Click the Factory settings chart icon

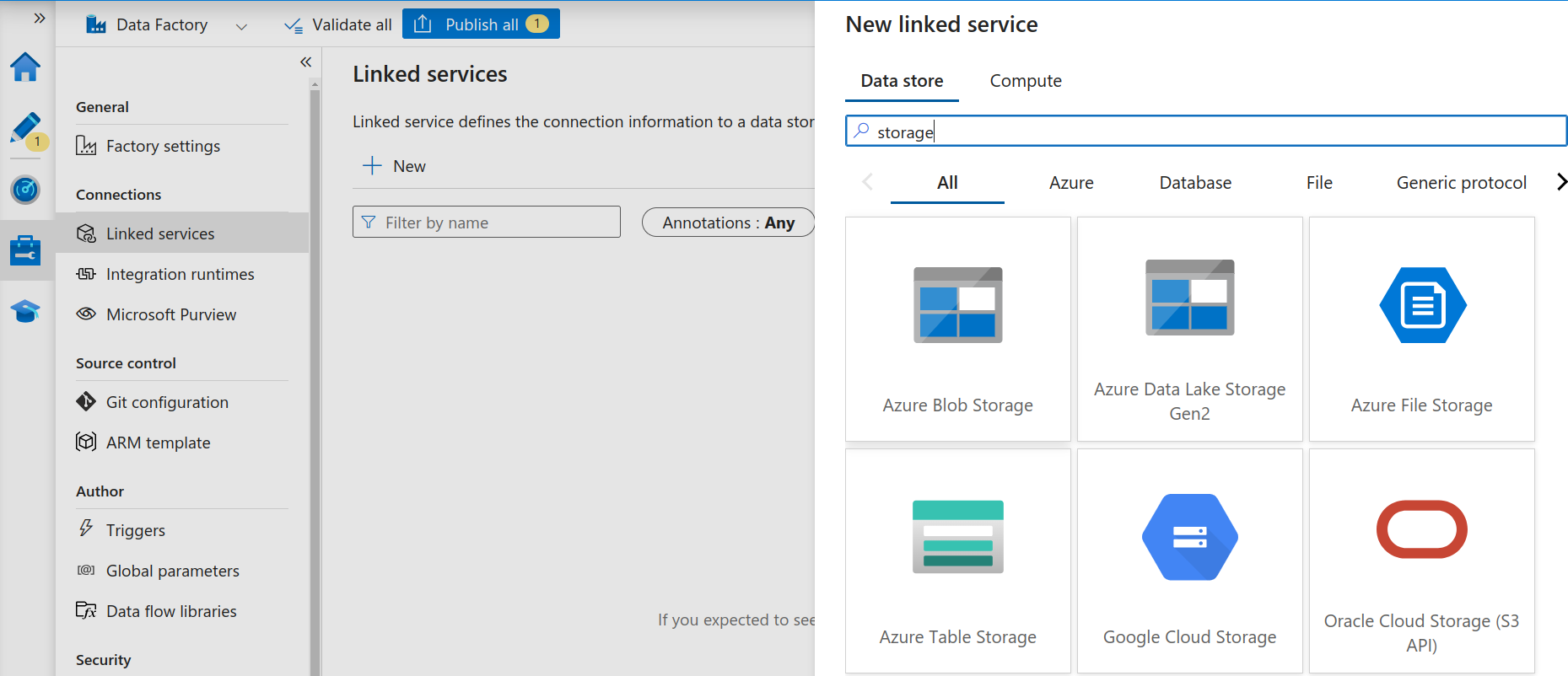coord(86,145)
